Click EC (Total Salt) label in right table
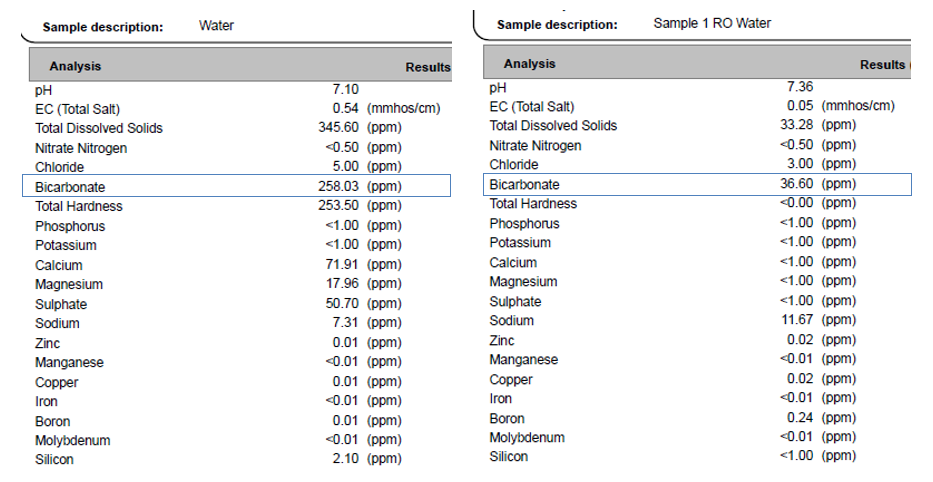This screenshot has width=933, height=482. pyautogui.click(x=531, y=107)
